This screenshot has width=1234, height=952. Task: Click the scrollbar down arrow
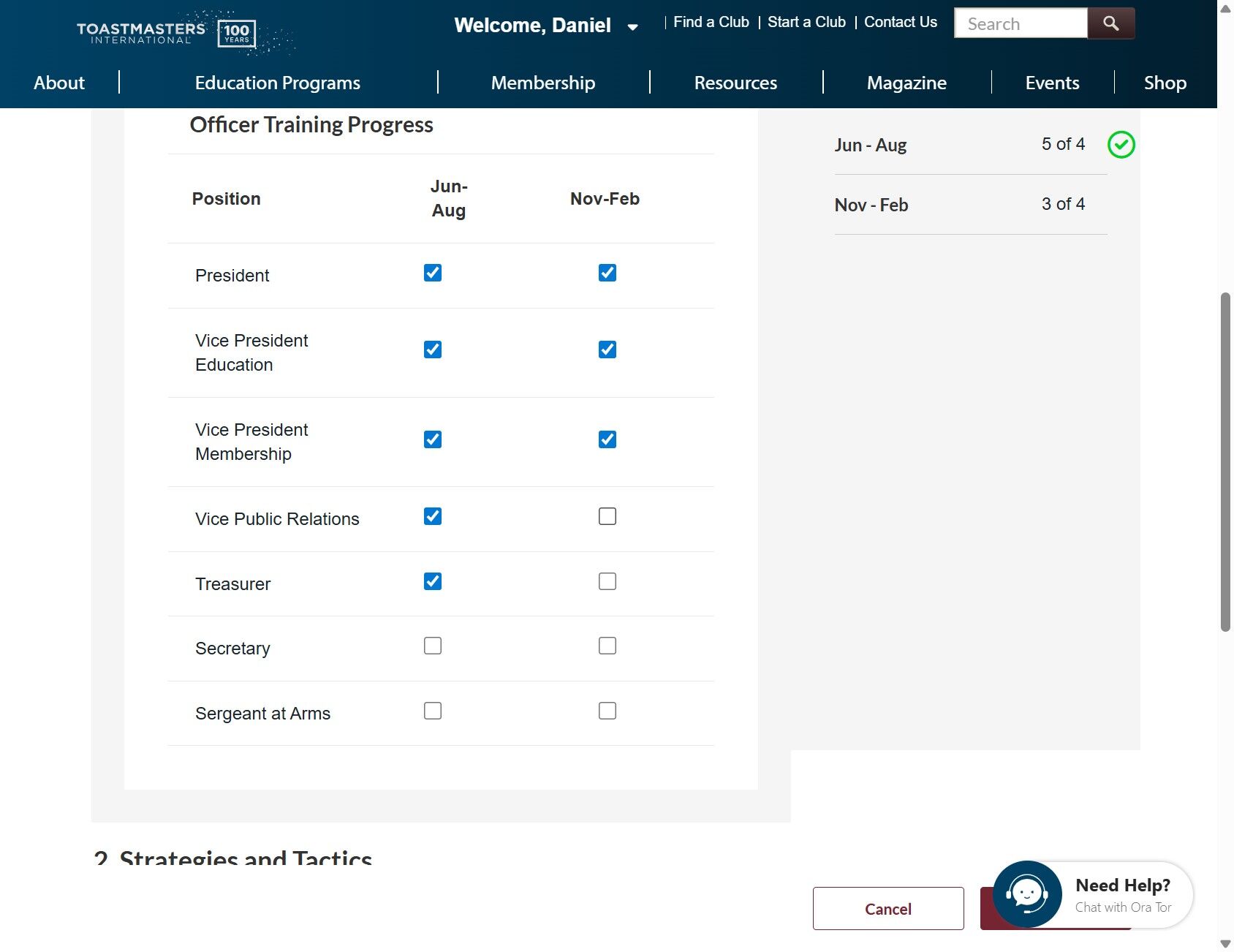pos(1224,942)
